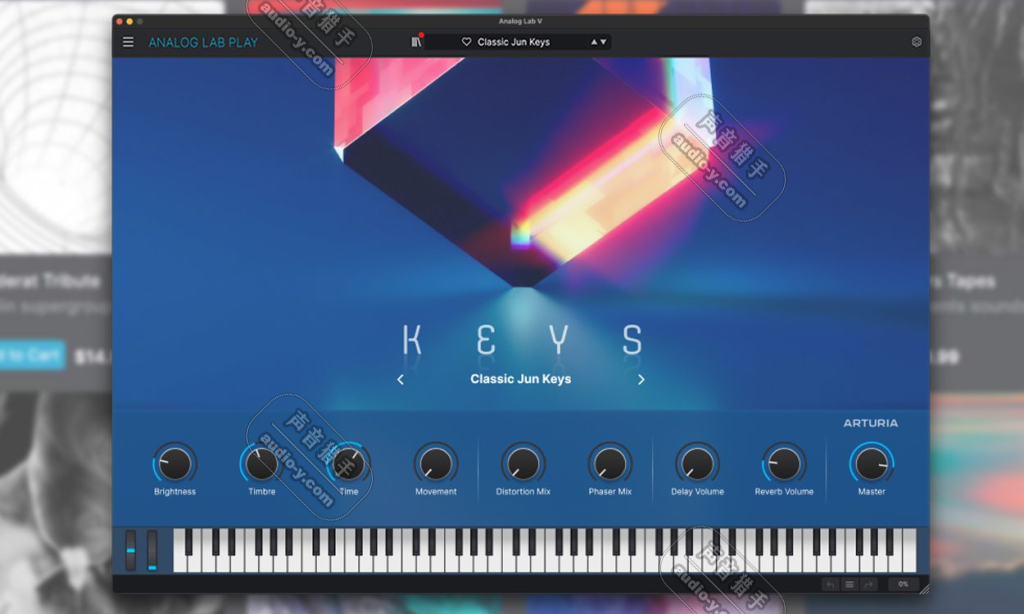Toggle the heart to favorite Classic Jun Keys

click(x=466, y=42)
